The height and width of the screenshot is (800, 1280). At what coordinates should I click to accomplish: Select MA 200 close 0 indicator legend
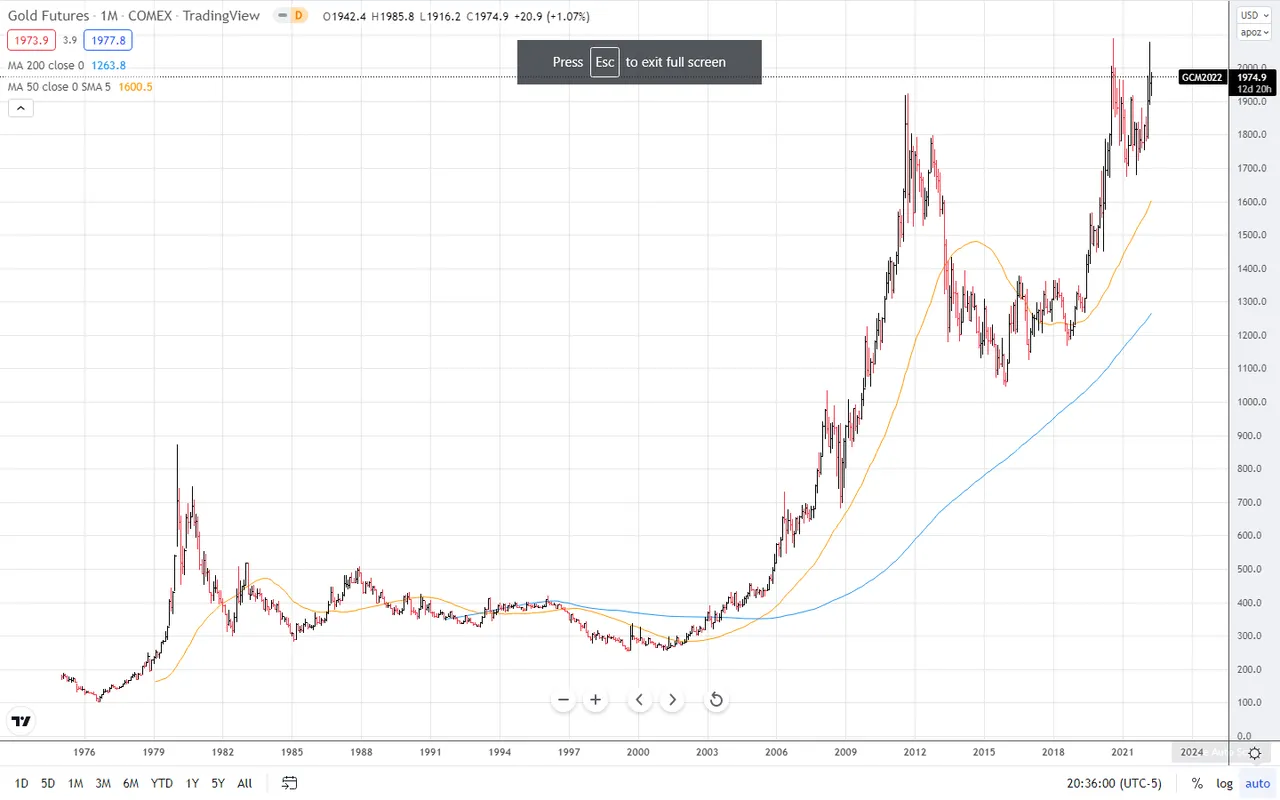(x=46, y=65)
